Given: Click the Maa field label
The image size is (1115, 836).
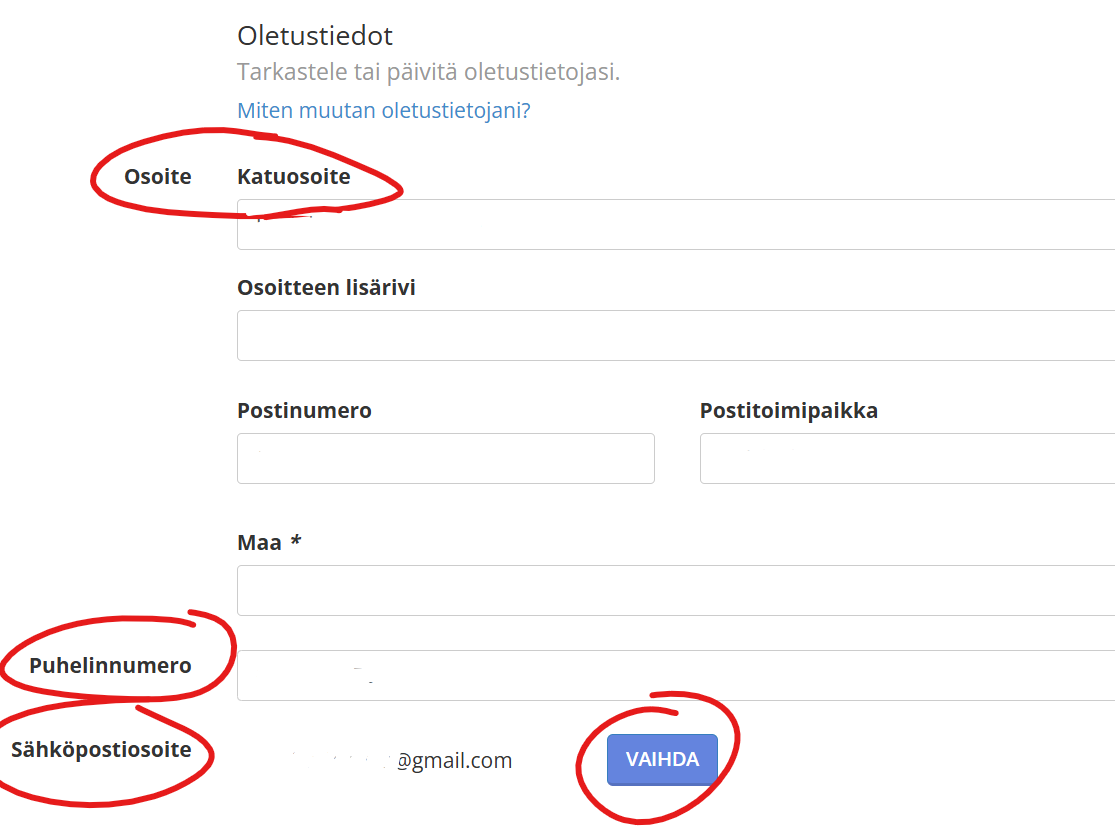Looking at the screenshot, I should click(259, 543).
